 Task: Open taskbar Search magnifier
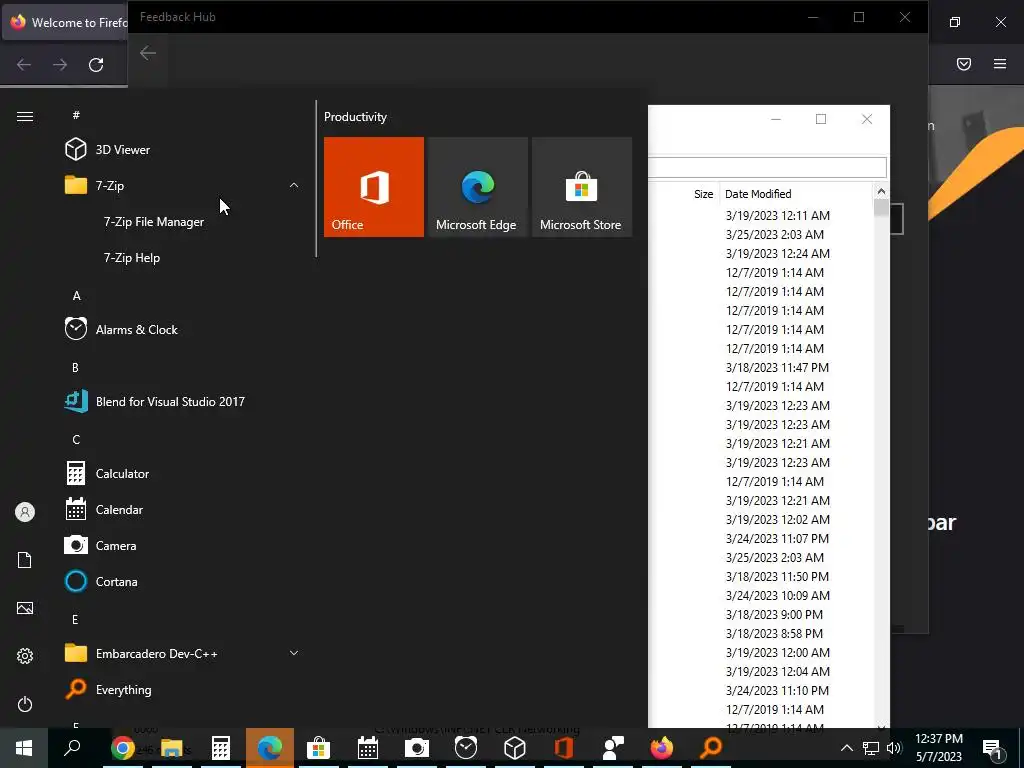click(x=72, y=747)
